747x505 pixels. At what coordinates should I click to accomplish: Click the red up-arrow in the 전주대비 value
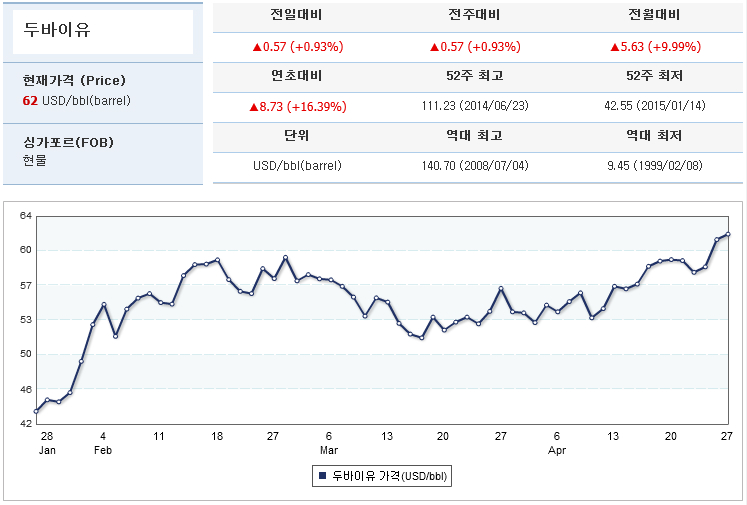(x=434, y=47)
